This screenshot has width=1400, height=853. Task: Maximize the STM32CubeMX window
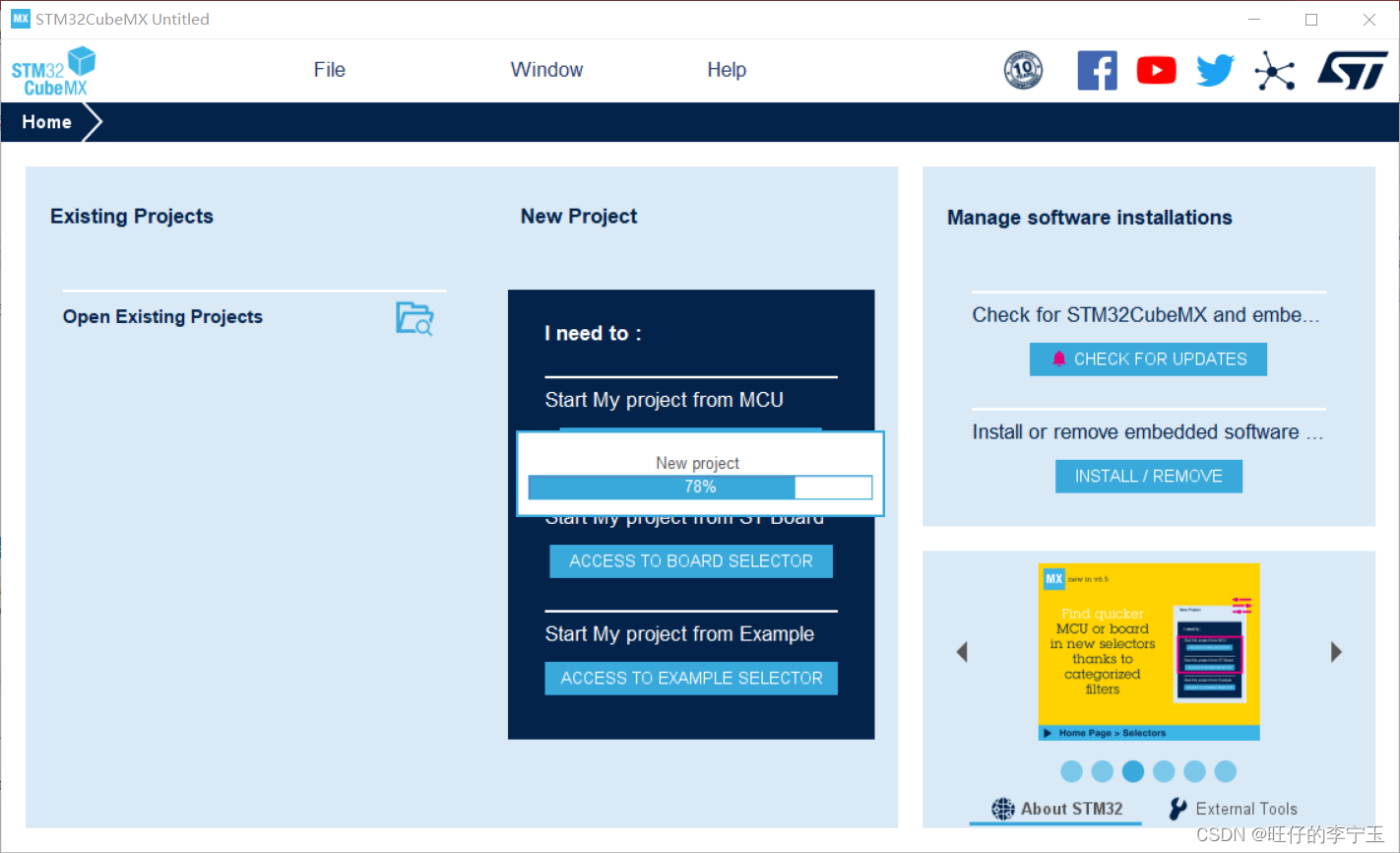point(1311,20)
